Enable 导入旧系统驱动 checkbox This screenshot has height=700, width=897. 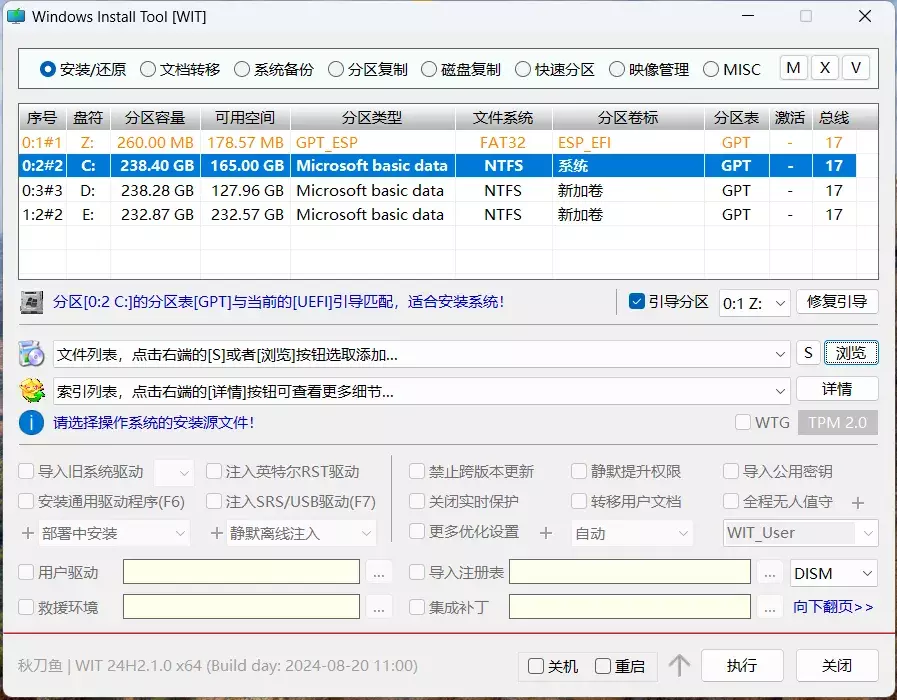pos(26,471)
